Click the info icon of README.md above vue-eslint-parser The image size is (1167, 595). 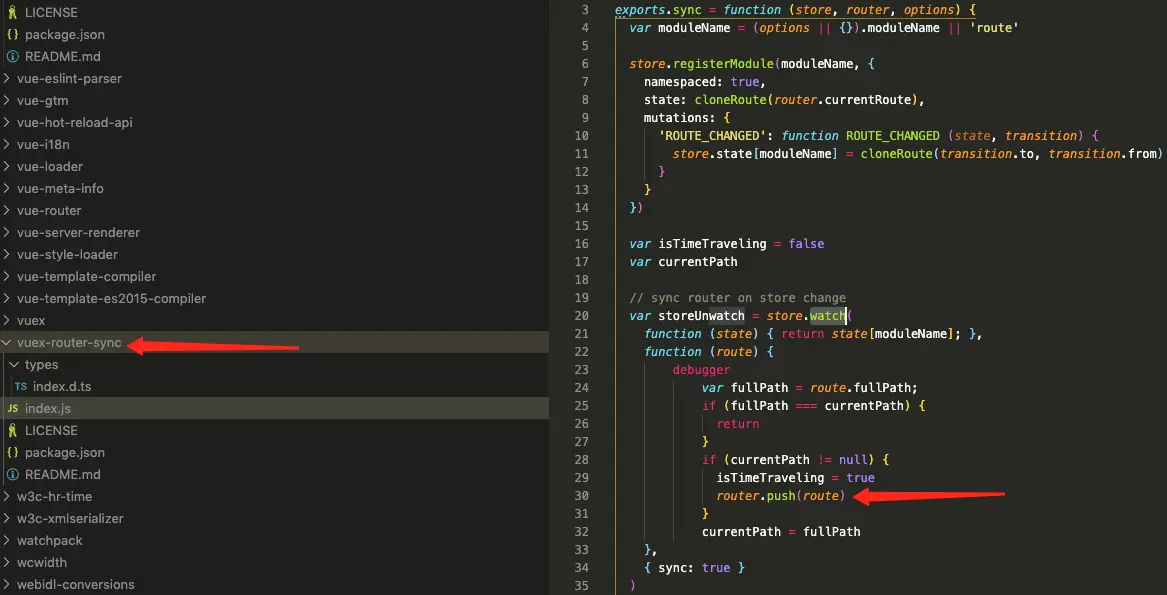point(13,57)
